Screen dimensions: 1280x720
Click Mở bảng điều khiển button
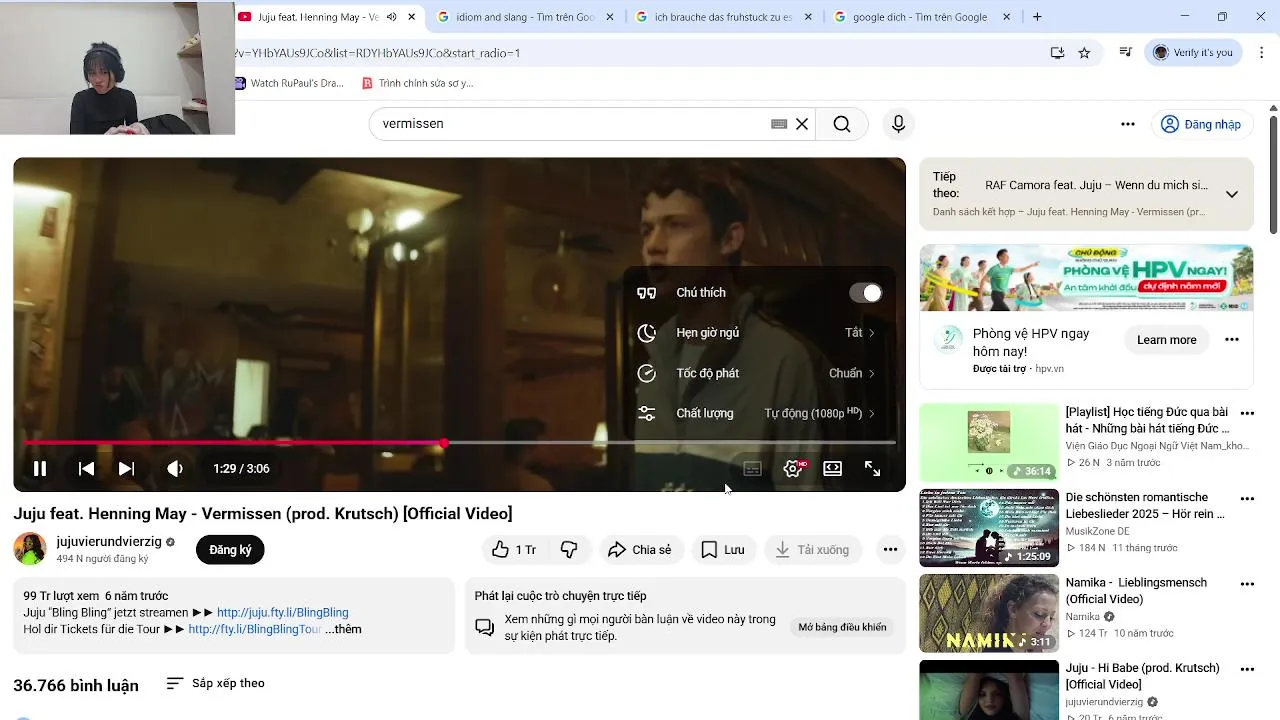point(842,627)
